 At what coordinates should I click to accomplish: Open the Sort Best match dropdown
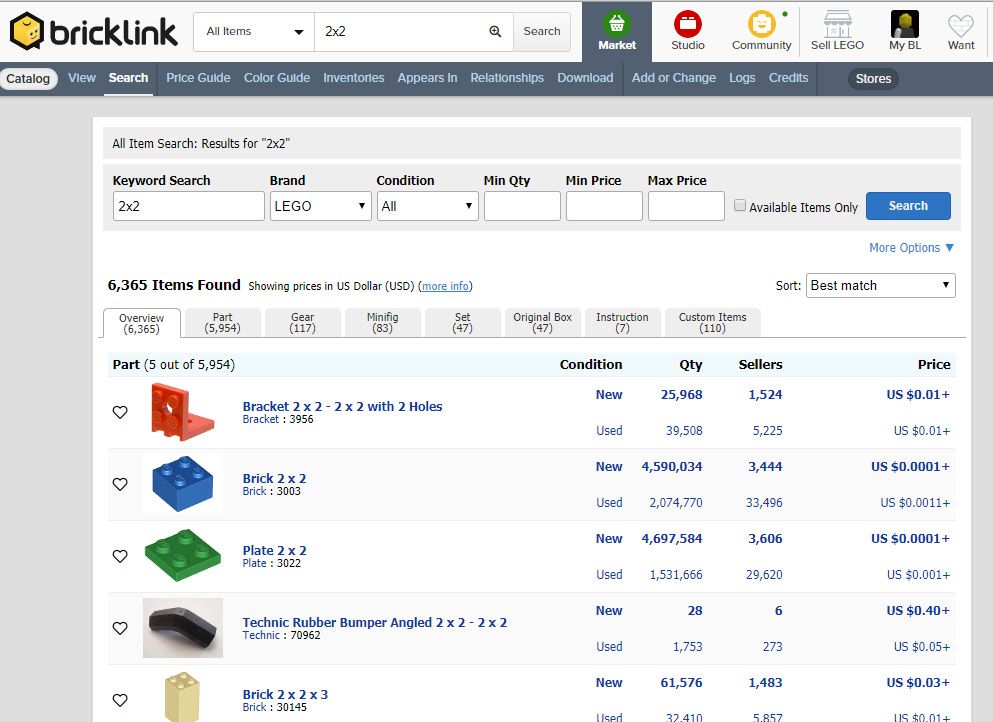(x=880, y=285)
